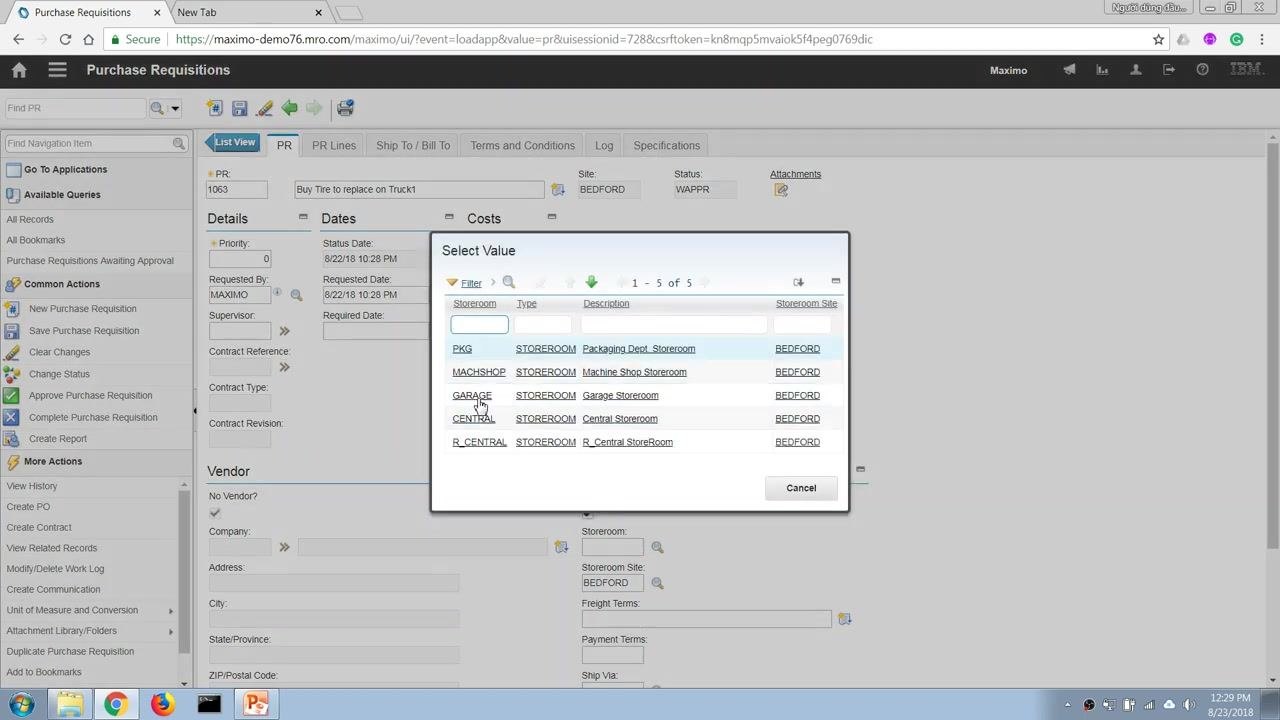Open the Attachments icon
1280x720 pixels.
(x=781, y=190)
